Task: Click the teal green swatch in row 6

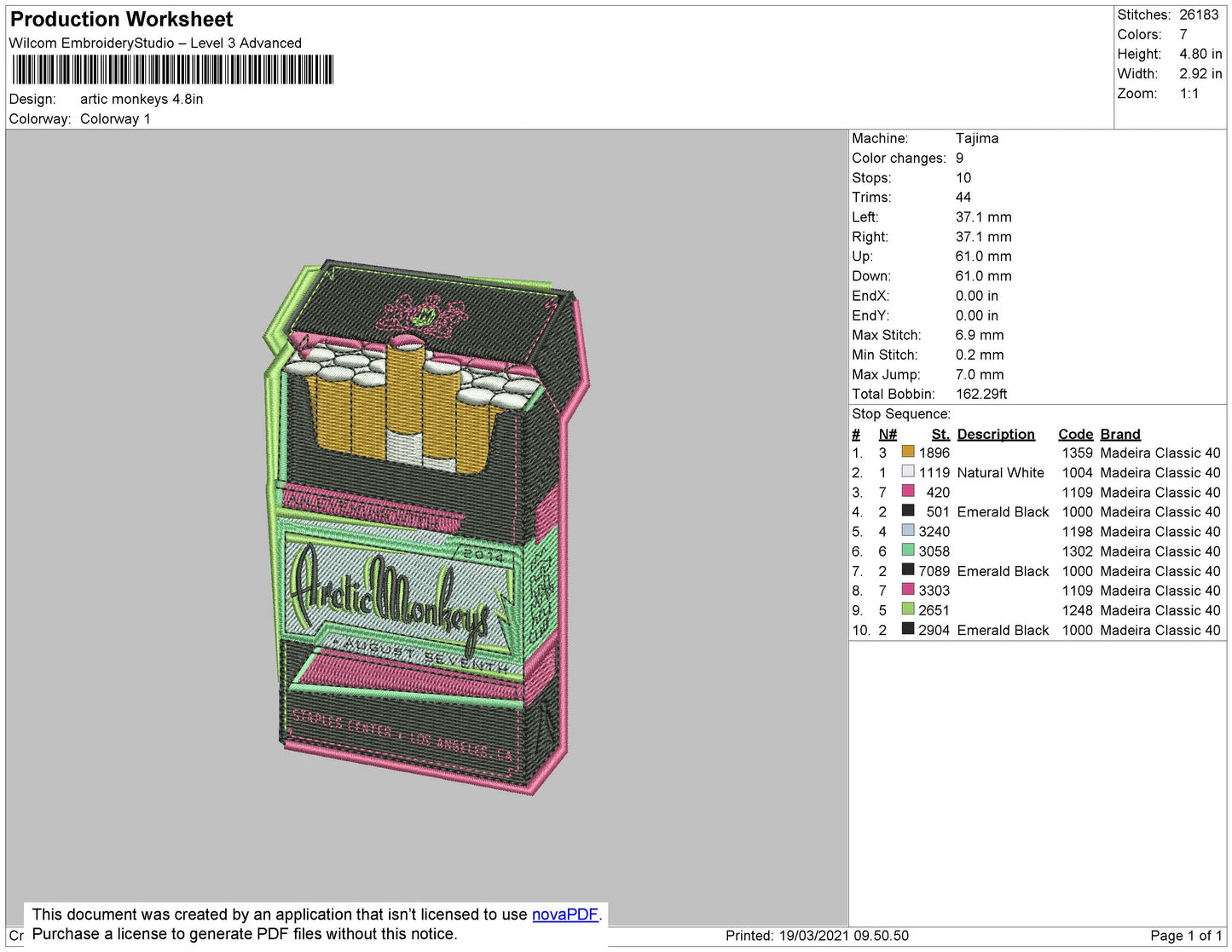Action: [908, 550]
